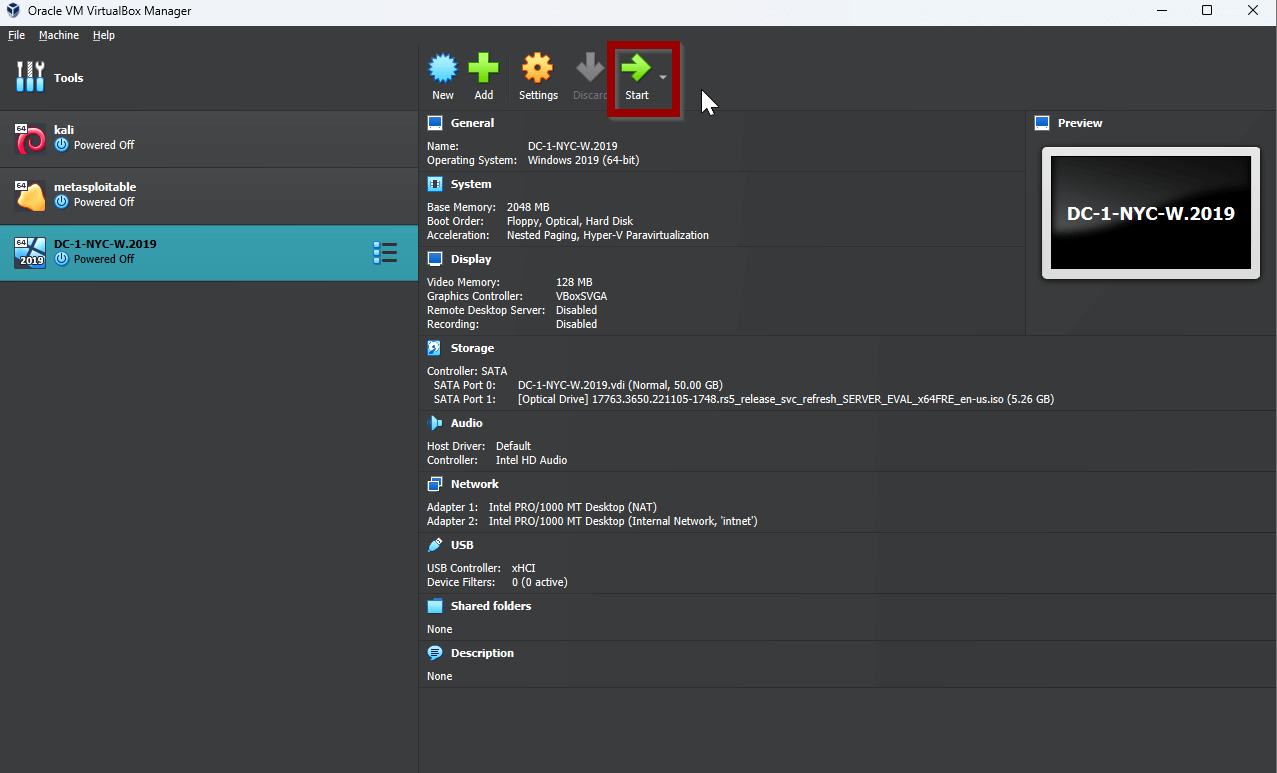1277x773 pixels.
Task: Click the USB section plug icon
Action: coord(435,545)
